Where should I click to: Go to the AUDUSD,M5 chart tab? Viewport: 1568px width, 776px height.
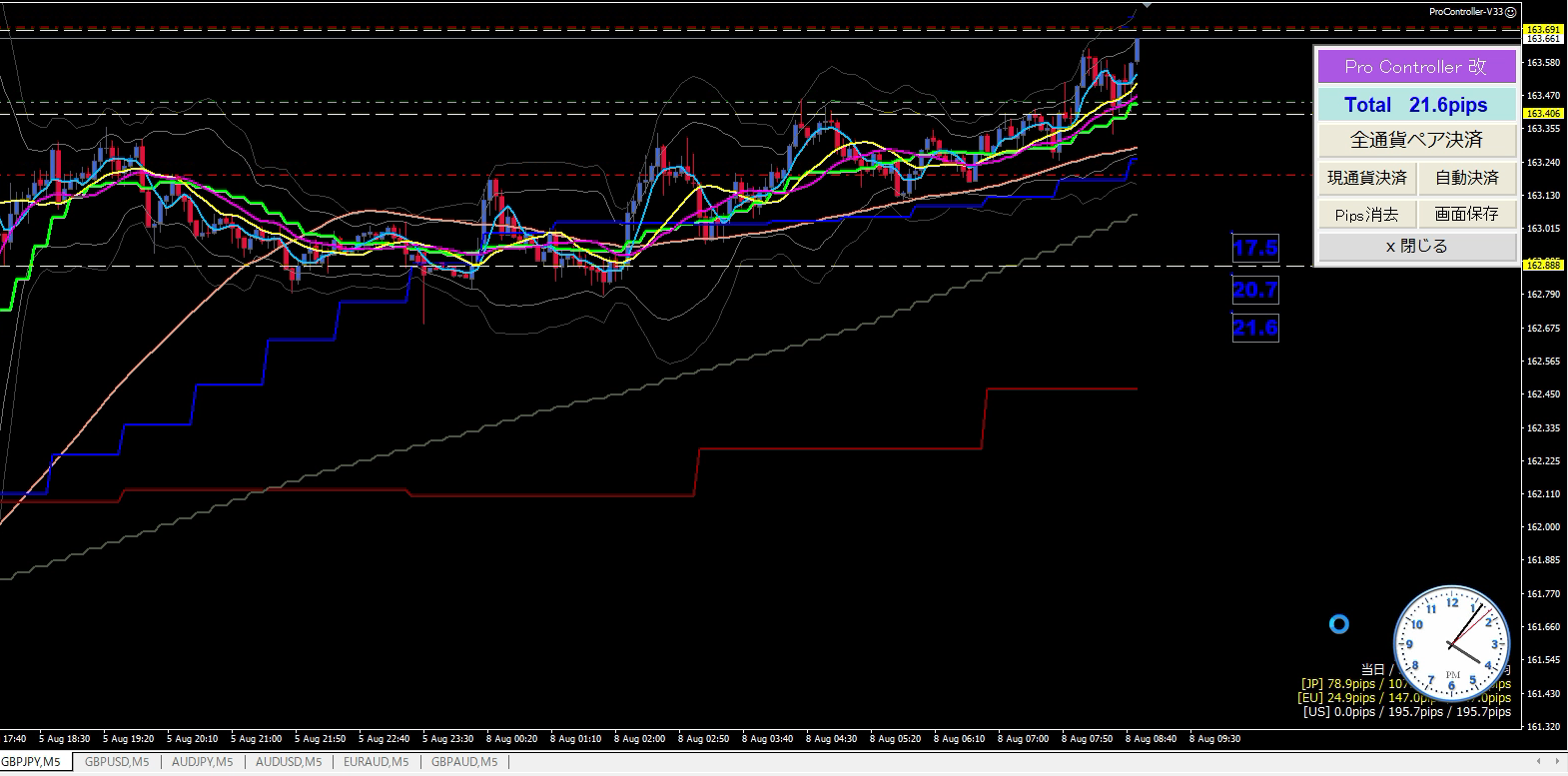click(289, 762)
